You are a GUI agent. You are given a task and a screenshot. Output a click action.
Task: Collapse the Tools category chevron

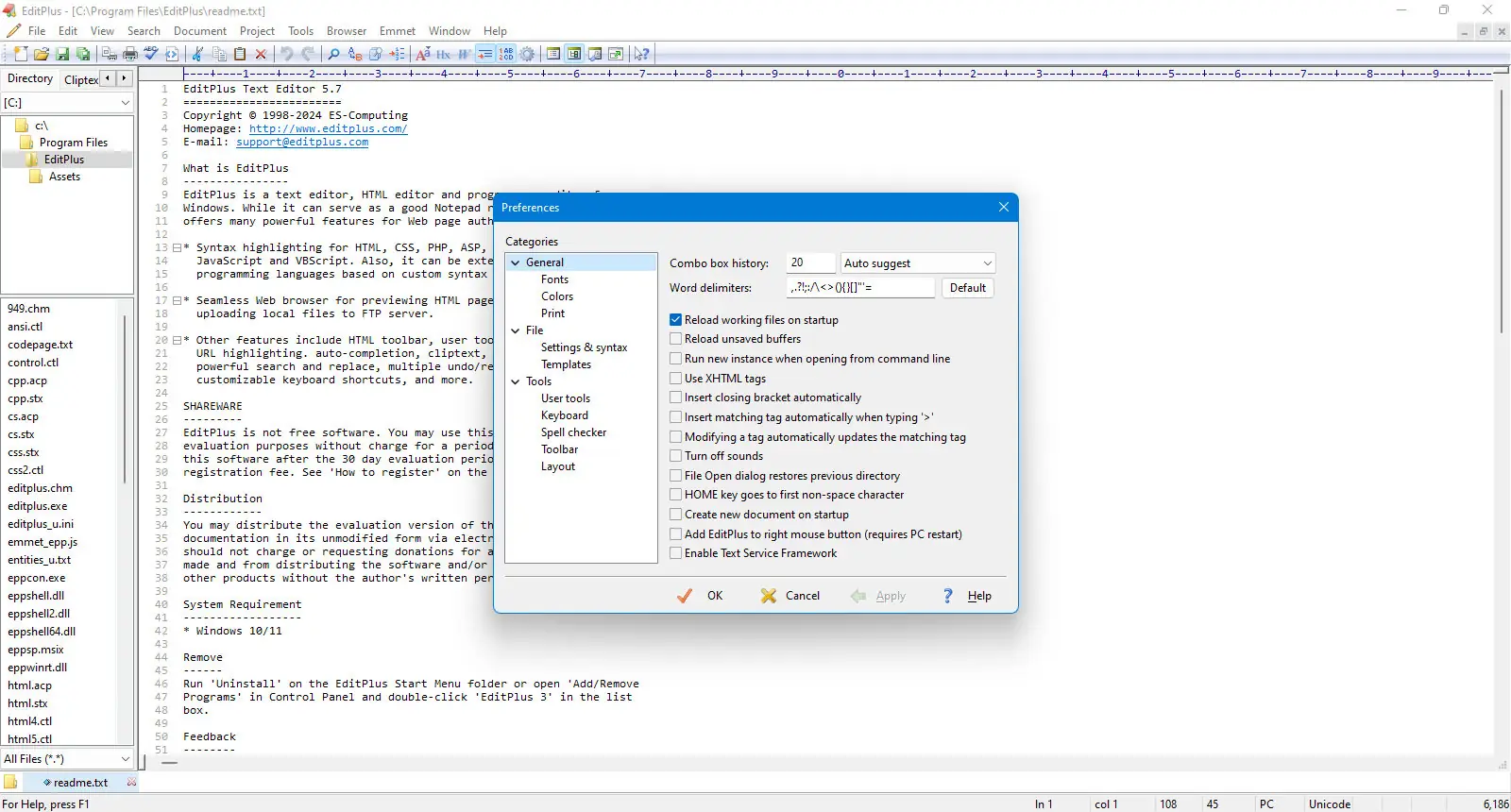click(x=516, y=381)
